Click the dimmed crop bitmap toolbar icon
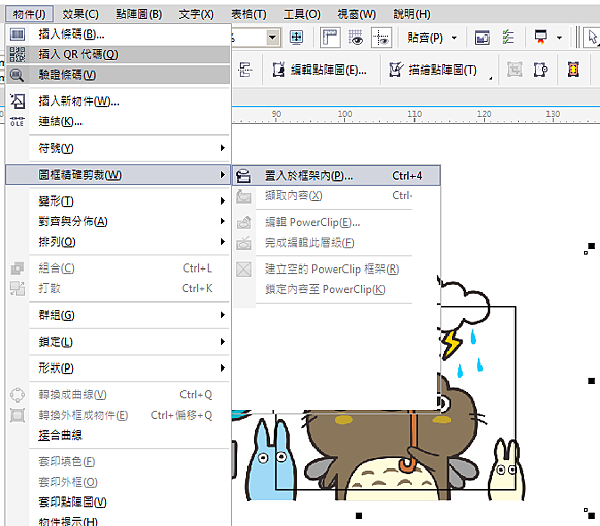This screenshot has height=526, width=600. pyautogui.click(x=514, y=70)
